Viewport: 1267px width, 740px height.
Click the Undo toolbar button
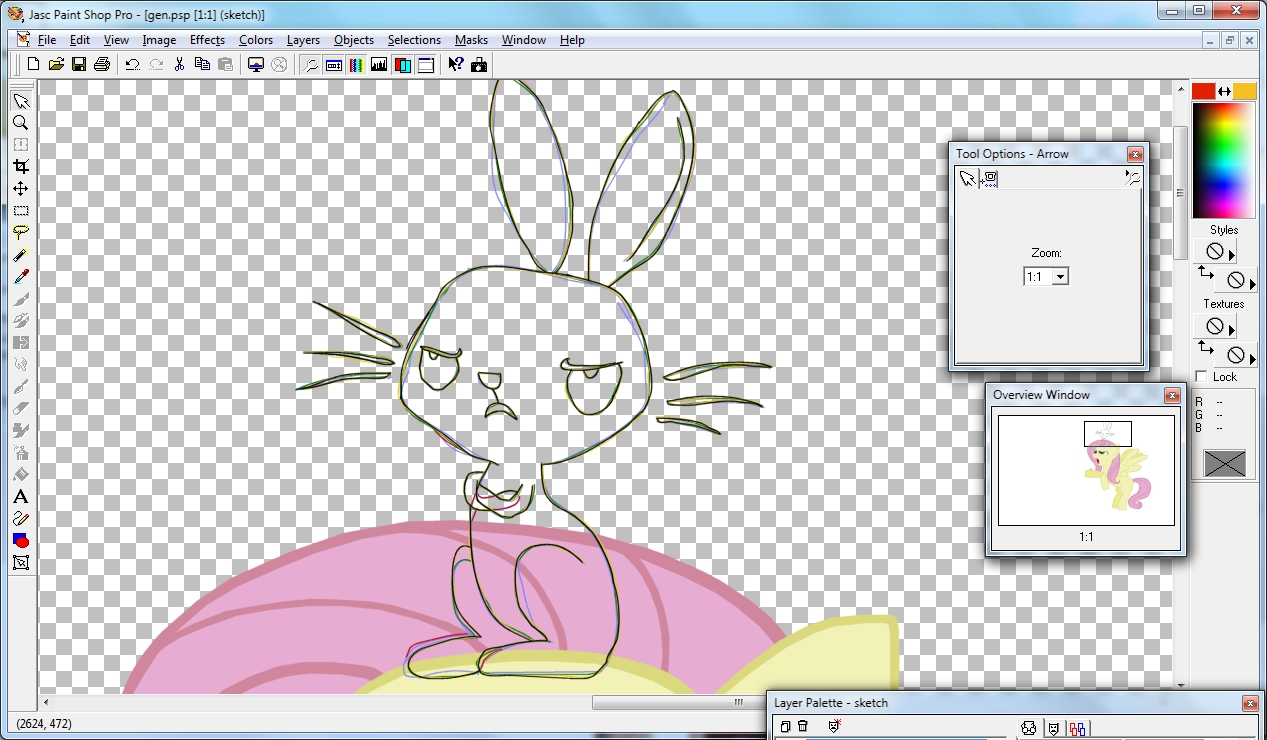(132, 65)
